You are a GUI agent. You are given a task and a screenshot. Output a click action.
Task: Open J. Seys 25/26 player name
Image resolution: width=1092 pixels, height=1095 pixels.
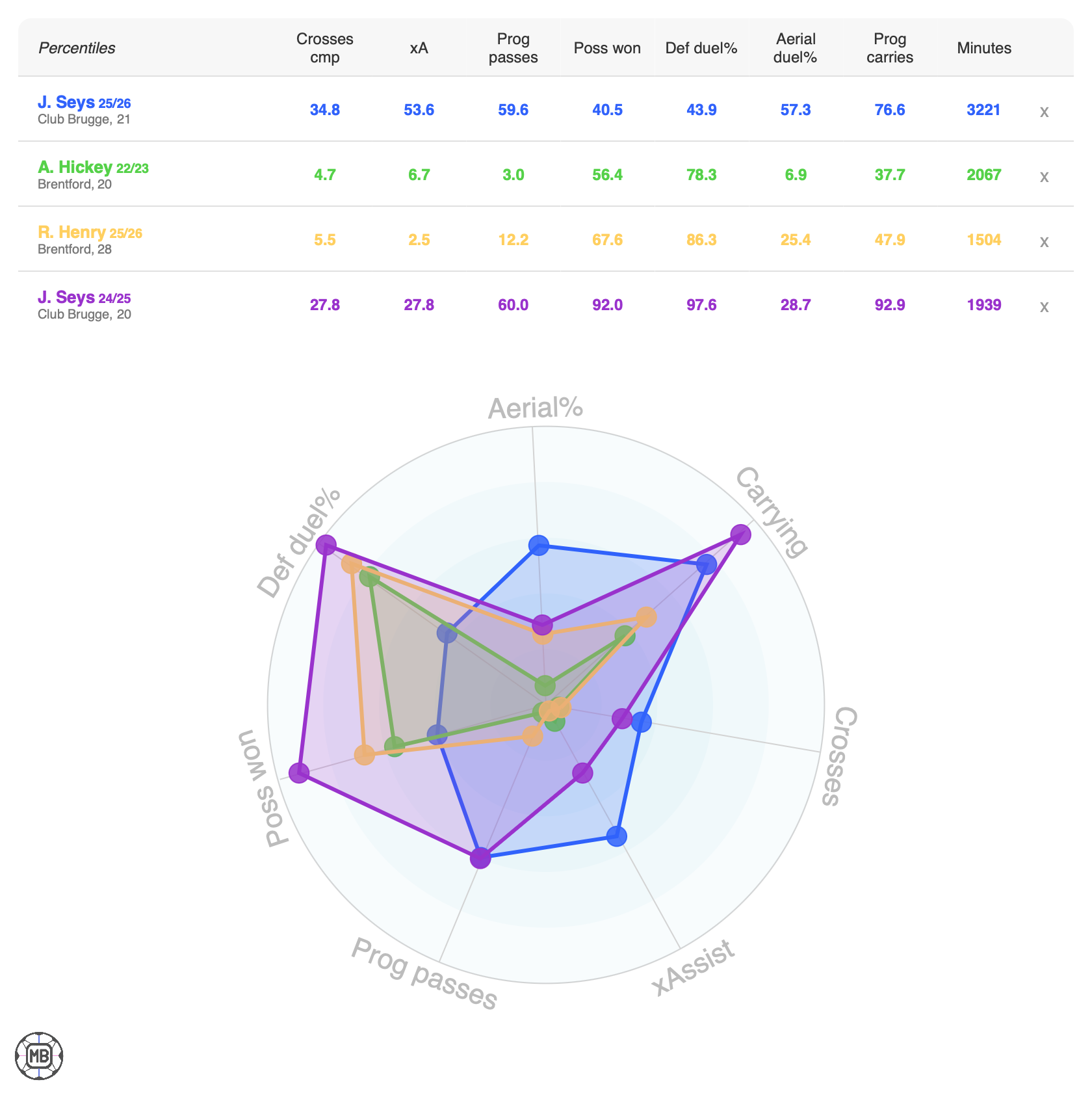84,103
